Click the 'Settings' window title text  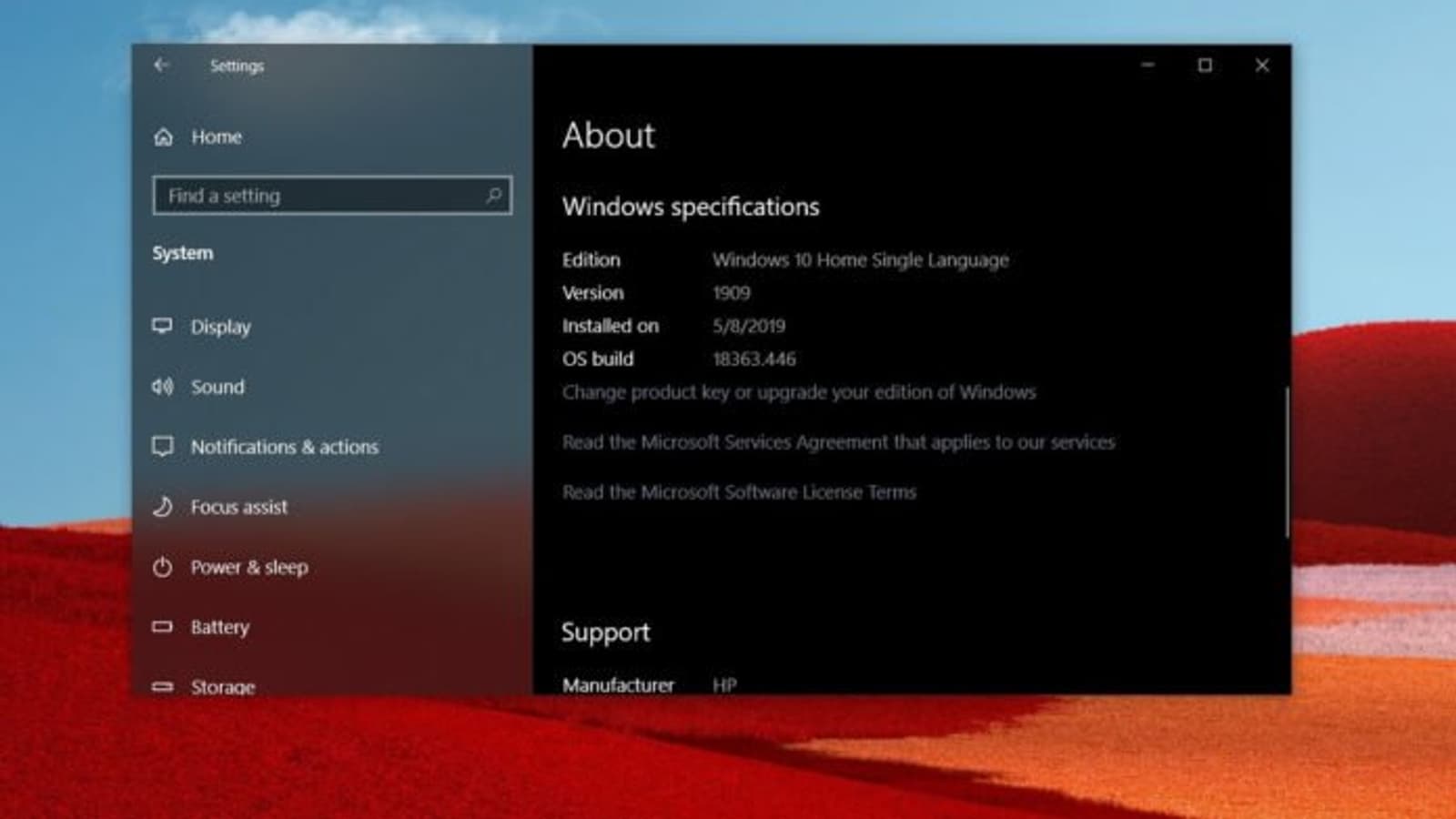point(237,66)
